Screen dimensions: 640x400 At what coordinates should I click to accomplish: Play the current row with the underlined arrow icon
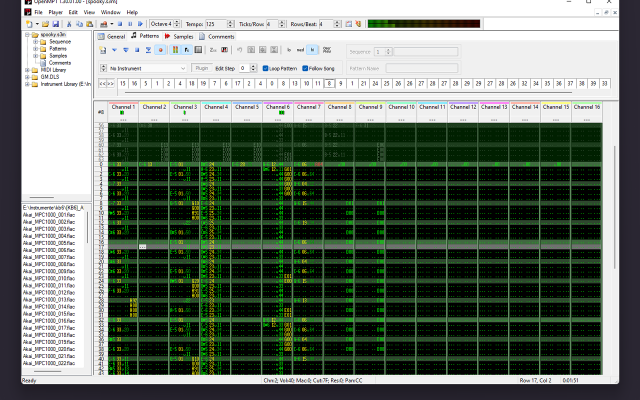click(x=149, y=50)
